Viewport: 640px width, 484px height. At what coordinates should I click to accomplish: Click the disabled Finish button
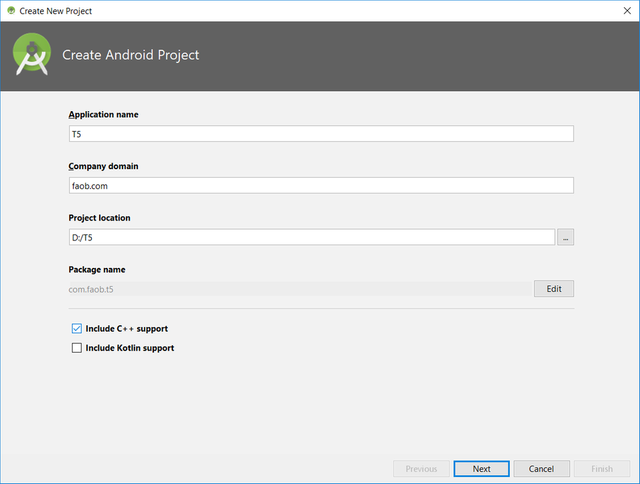pyautogui.click(x=602, y=469)
